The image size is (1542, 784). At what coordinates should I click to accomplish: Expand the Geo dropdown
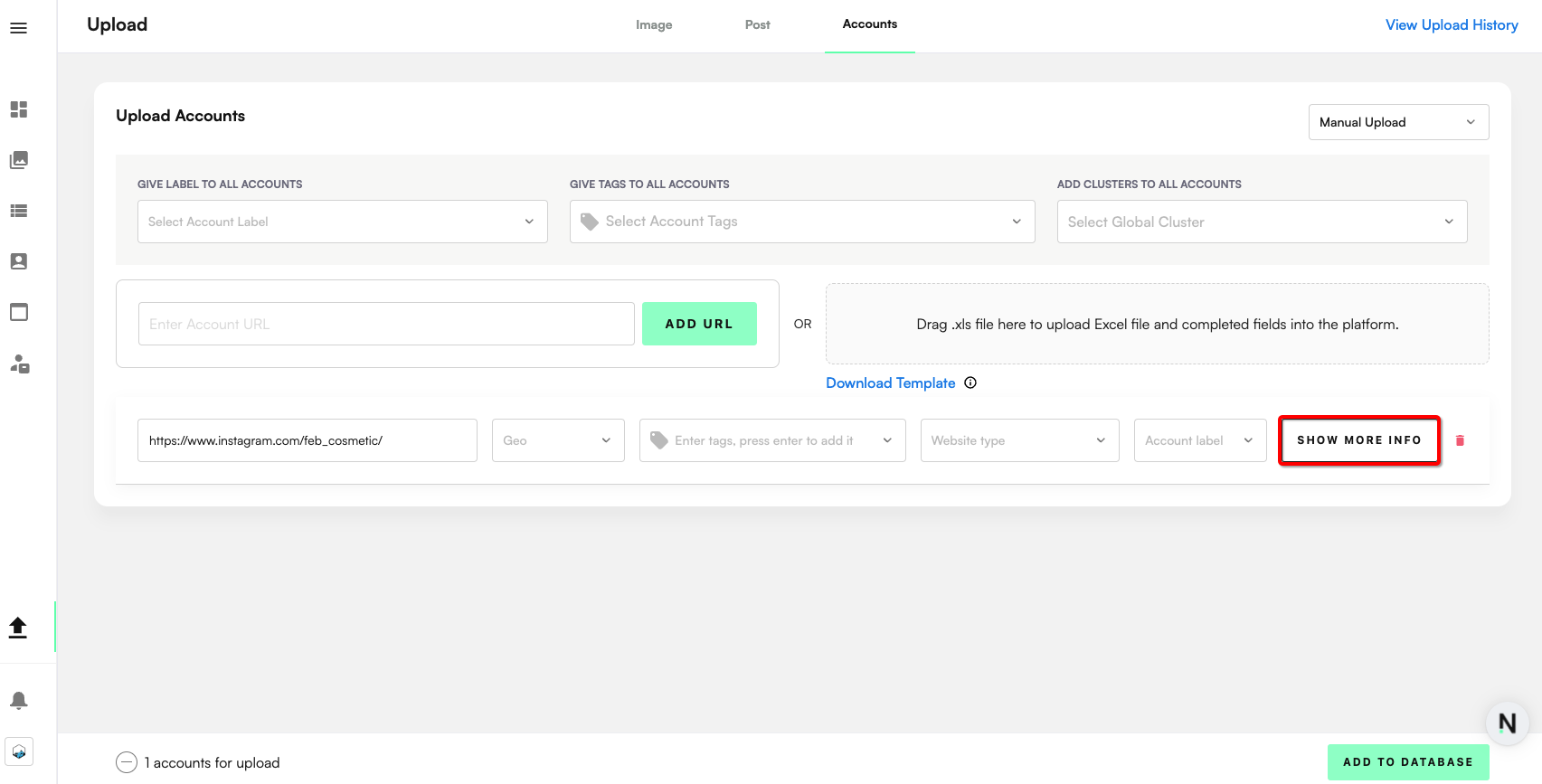[557, 440]
